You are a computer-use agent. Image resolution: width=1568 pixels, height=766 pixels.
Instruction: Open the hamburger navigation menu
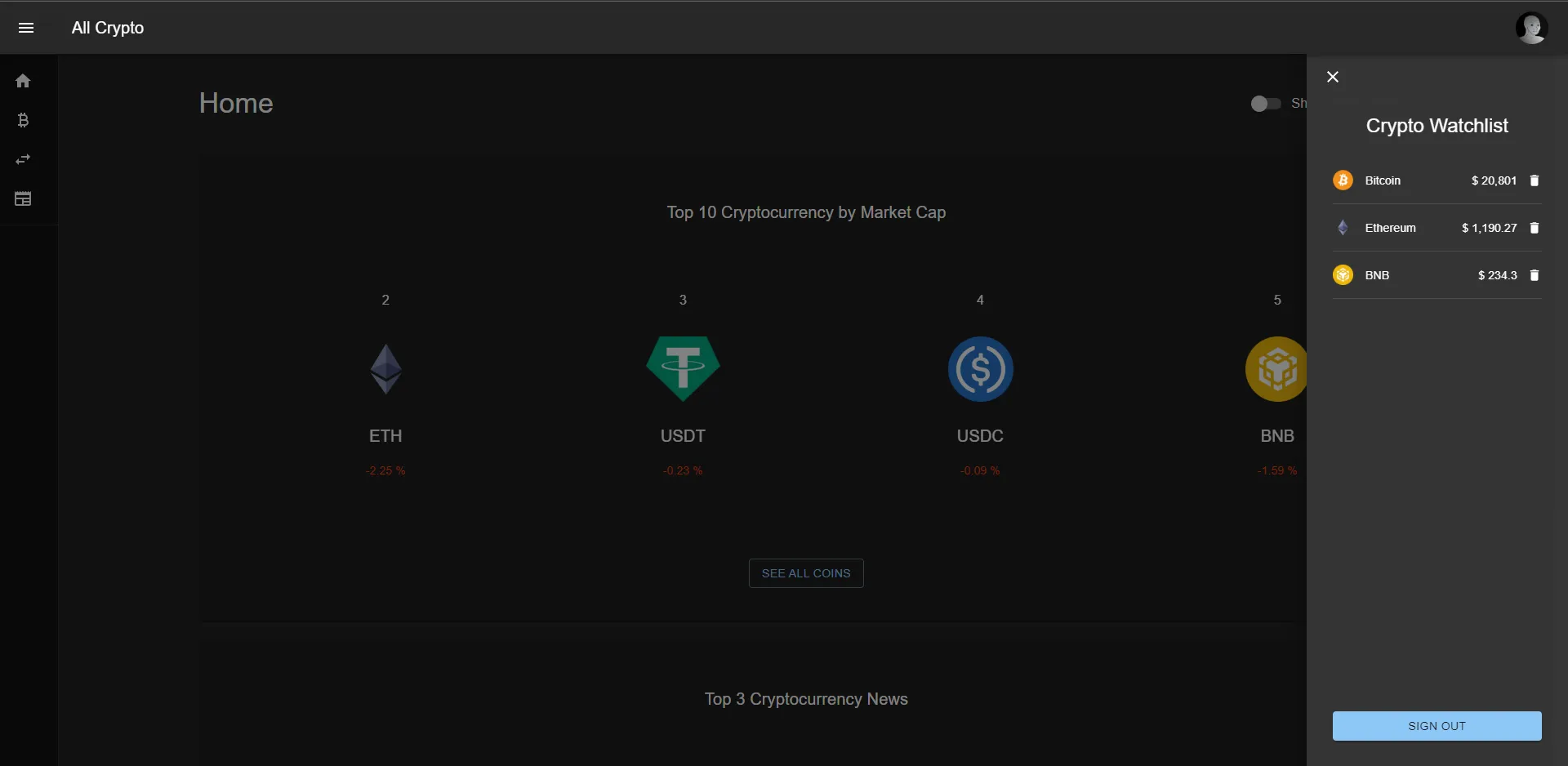coord(26,27)
